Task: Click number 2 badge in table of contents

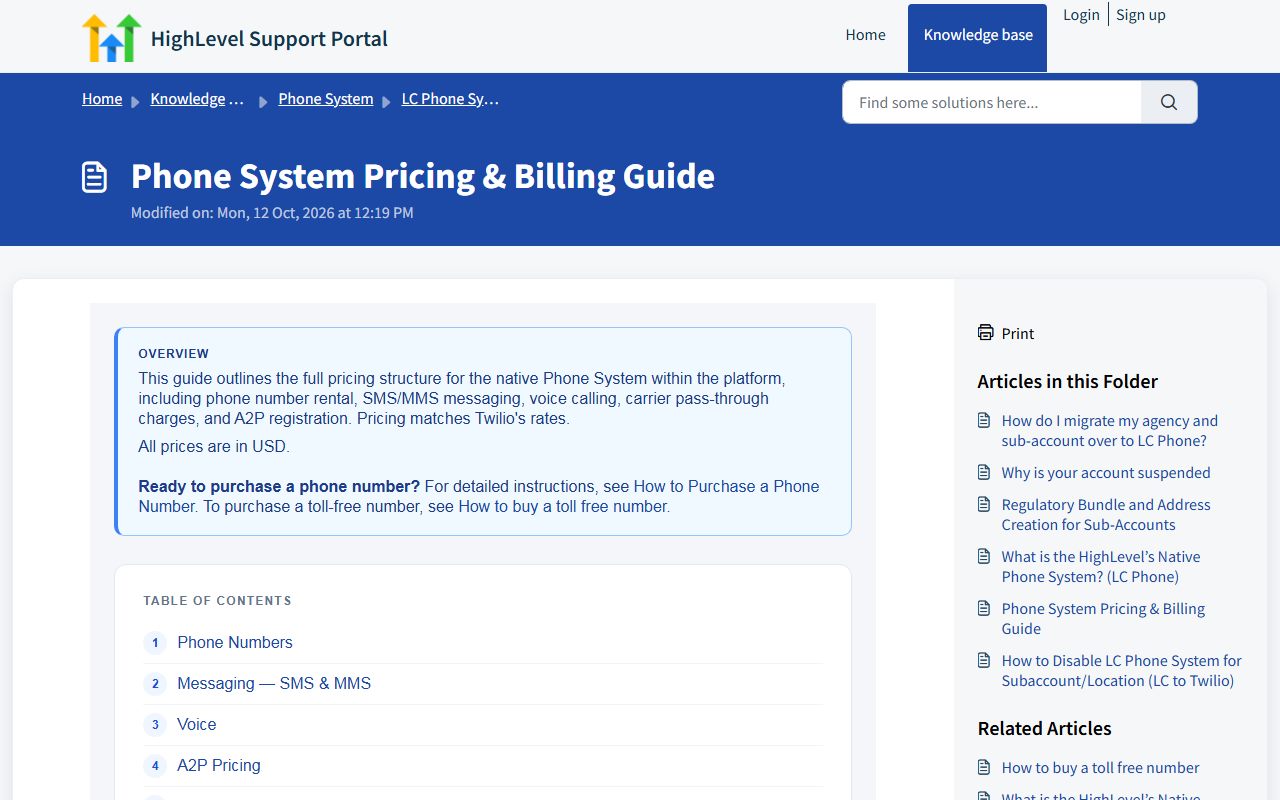Action: (x=155, y=683)
